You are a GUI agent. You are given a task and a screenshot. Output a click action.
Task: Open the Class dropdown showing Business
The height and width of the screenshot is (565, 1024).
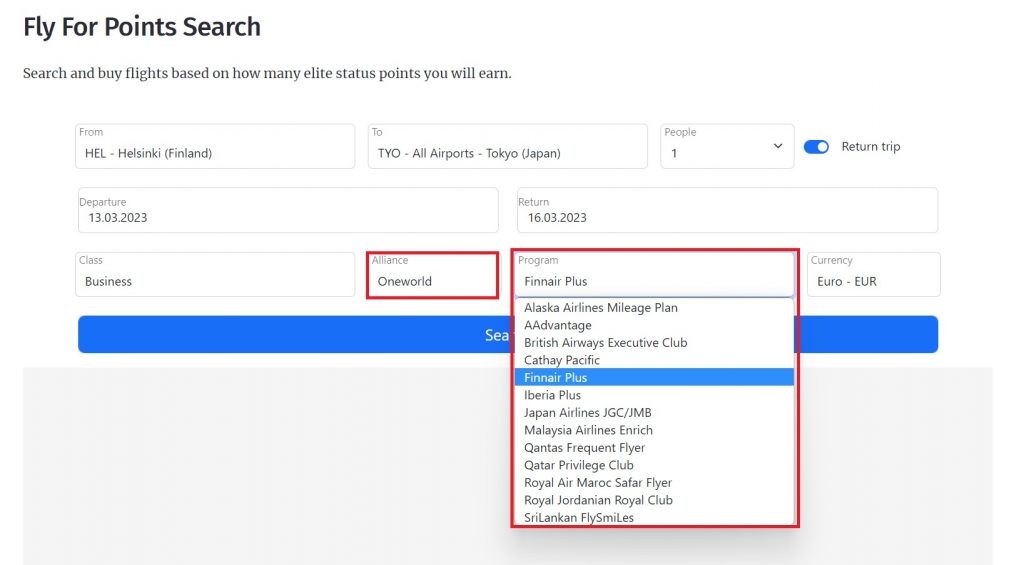tap(215, 274)
